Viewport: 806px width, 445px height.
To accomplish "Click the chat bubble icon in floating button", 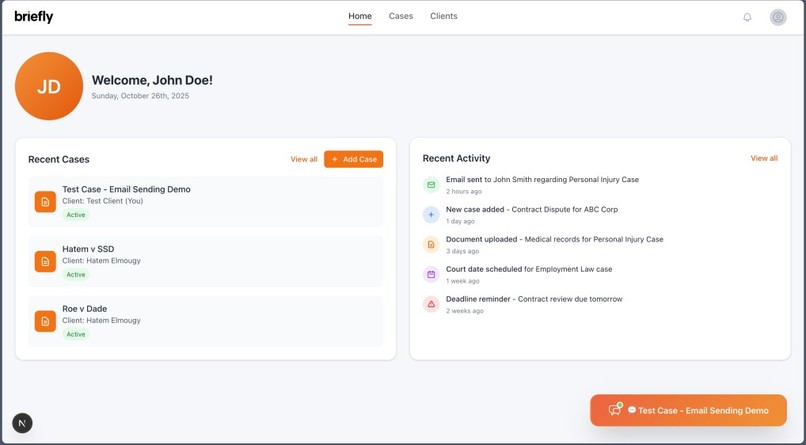I will pos(615,410).
